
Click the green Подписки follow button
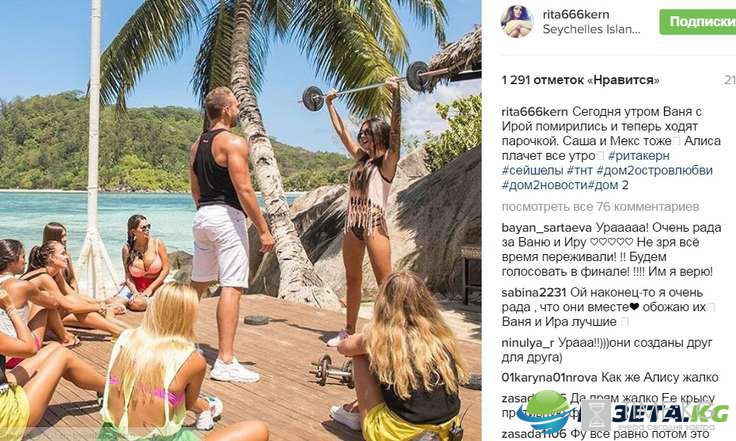tap(698, 22)
